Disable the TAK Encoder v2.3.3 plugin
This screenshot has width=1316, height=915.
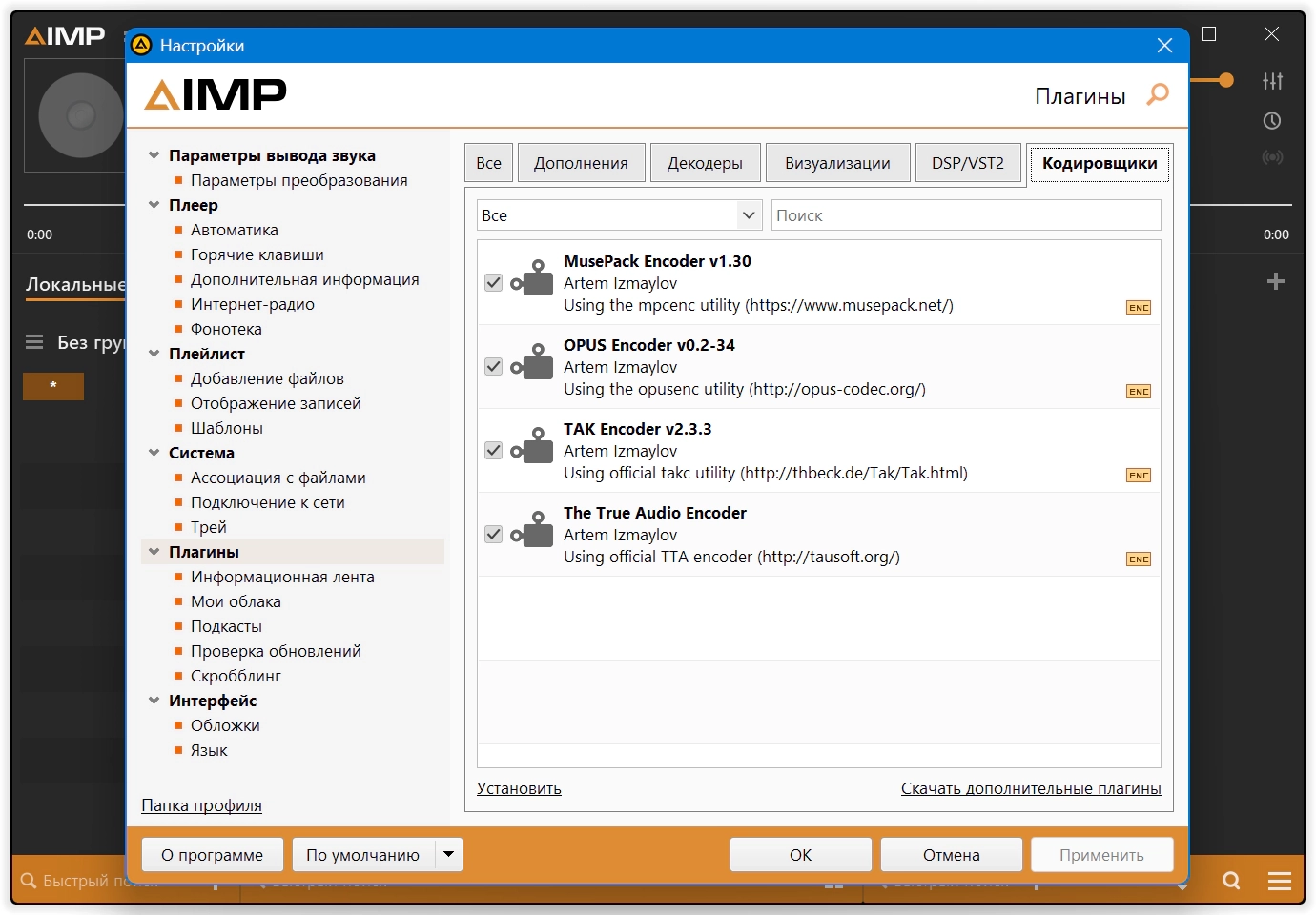(493, 450)
